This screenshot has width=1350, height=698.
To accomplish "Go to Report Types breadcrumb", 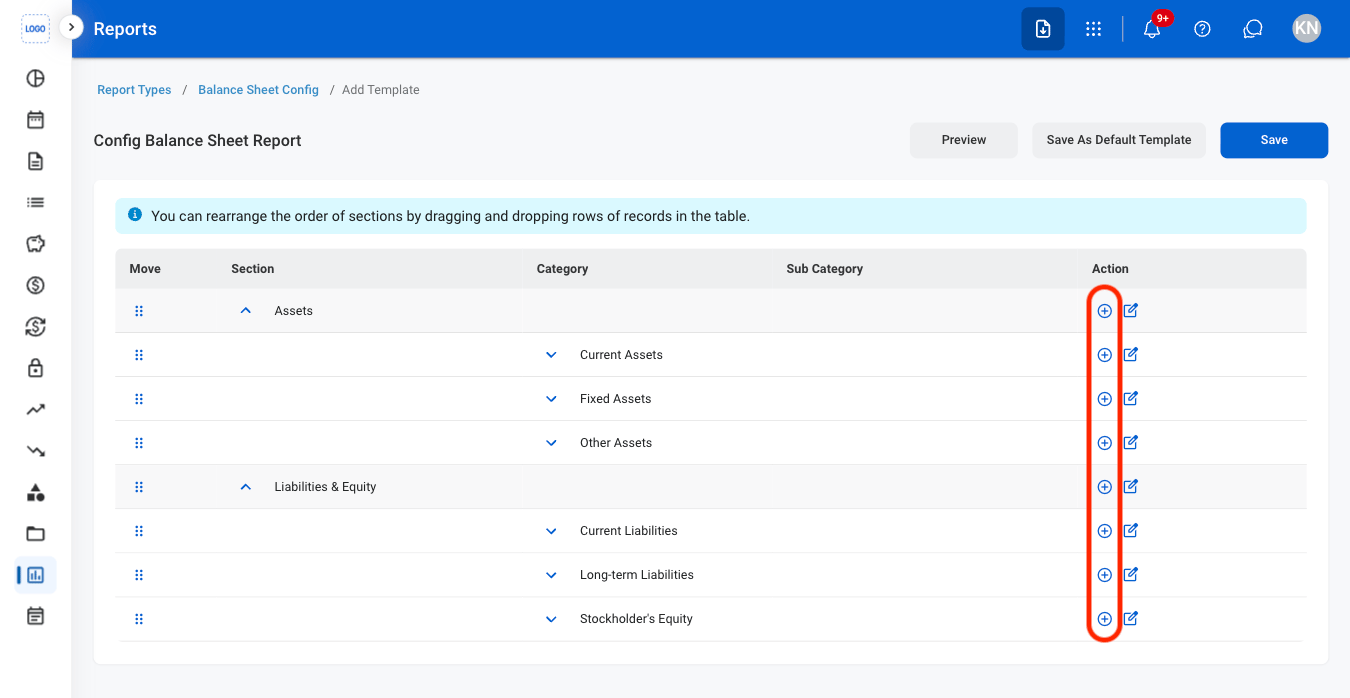I will [x=134, y=90].
